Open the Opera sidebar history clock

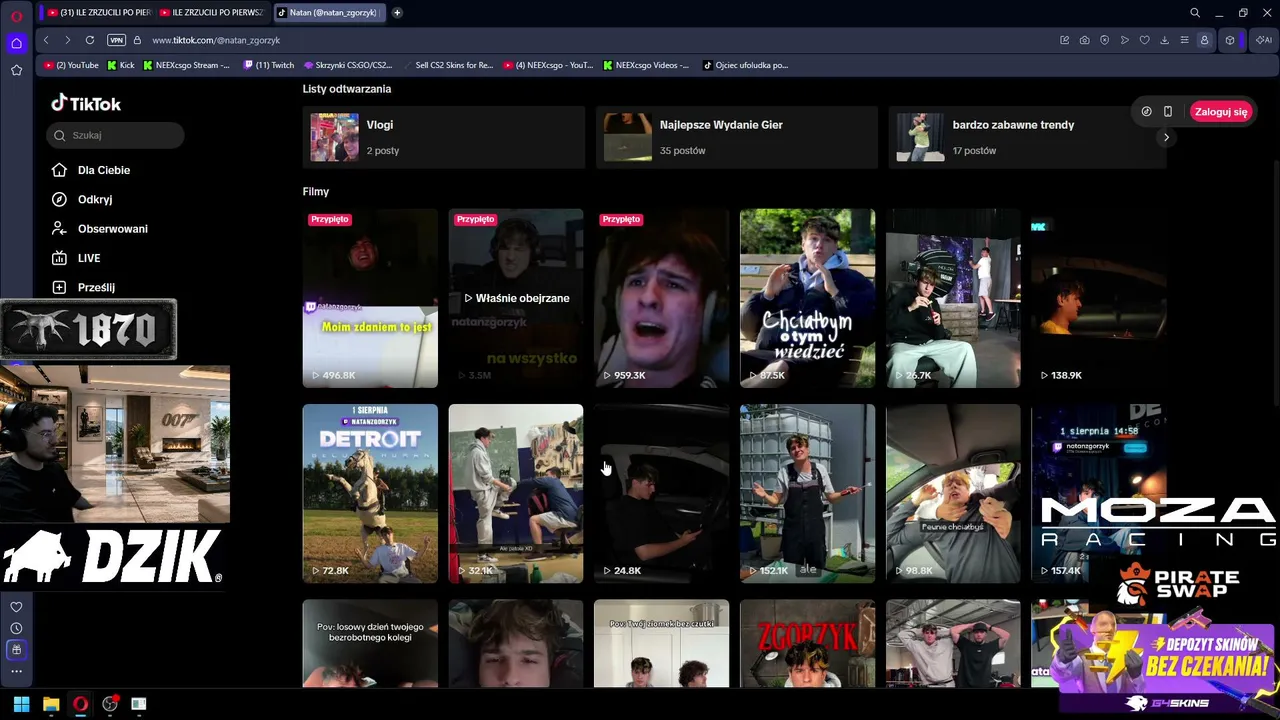click(16, 628)
